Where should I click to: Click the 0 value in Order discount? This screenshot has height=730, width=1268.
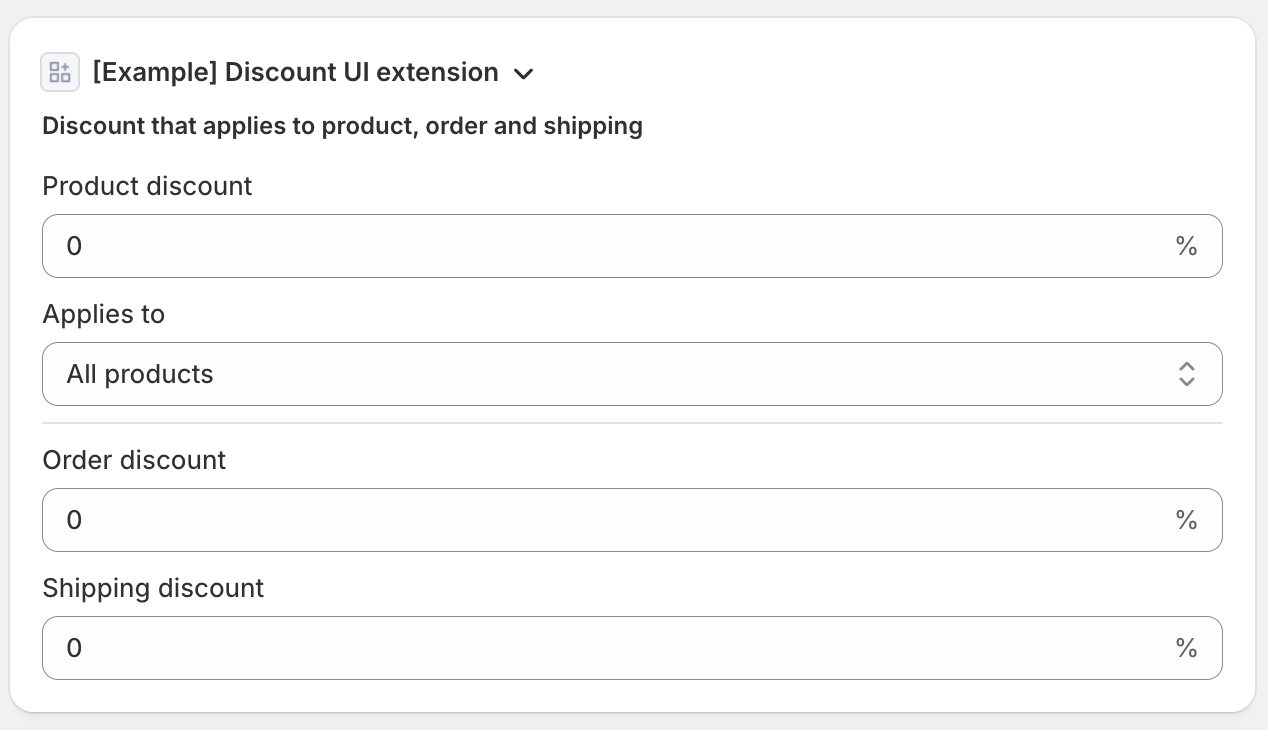tap(74, 520)
